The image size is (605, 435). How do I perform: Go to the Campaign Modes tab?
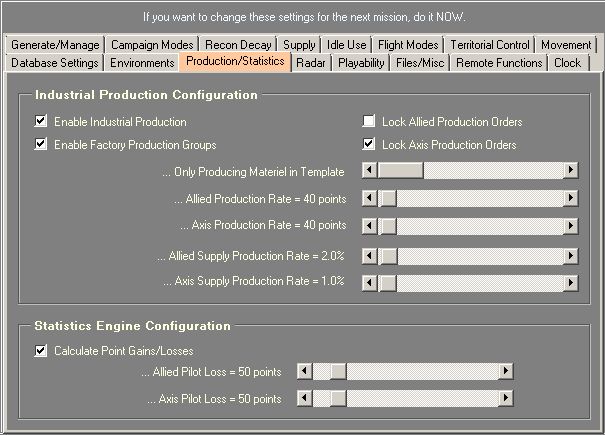pos(152,45)
